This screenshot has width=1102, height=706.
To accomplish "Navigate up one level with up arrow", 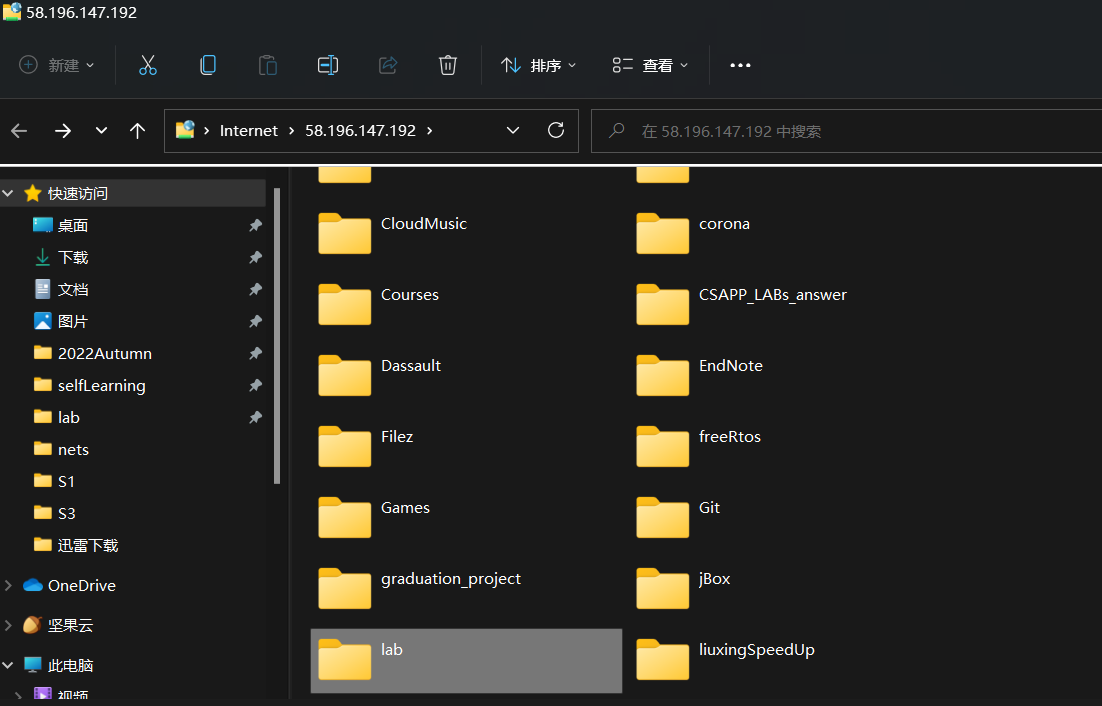I will click(138, 131).
